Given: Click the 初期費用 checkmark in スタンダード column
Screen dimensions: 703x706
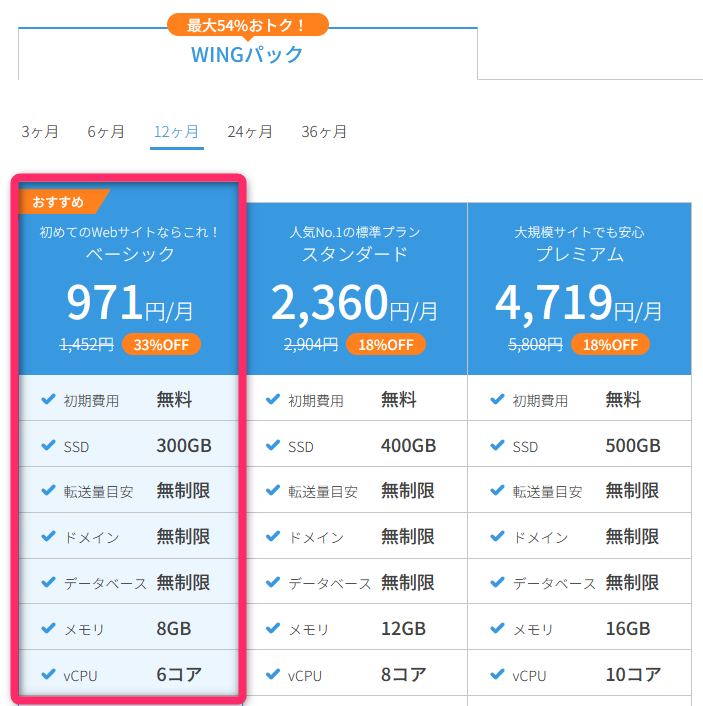Looking at the screenshot, I should (x=273, y=399).
